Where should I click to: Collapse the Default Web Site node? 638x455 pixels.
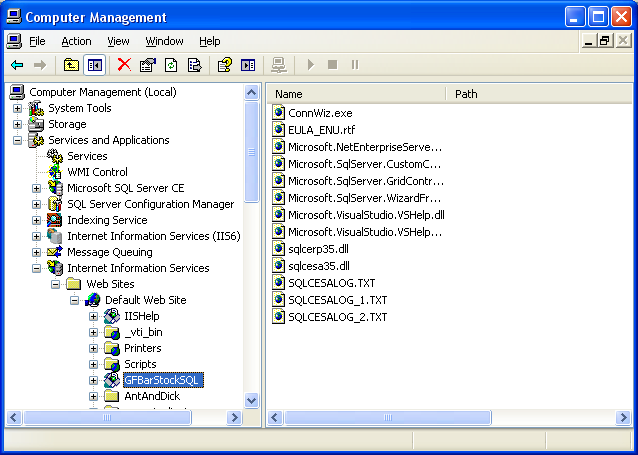[x=74, y=300]
